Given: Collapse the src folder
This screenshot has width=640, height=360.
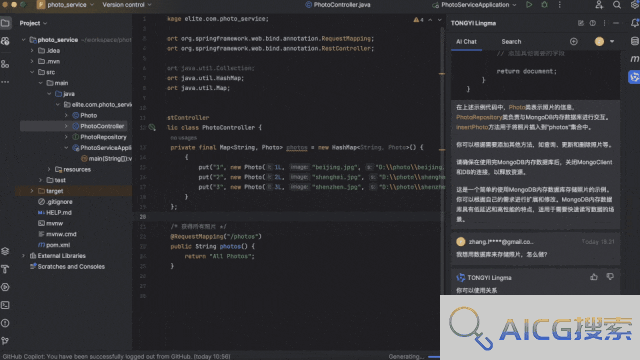Looking at the screenshot, I should pos(32,72).
